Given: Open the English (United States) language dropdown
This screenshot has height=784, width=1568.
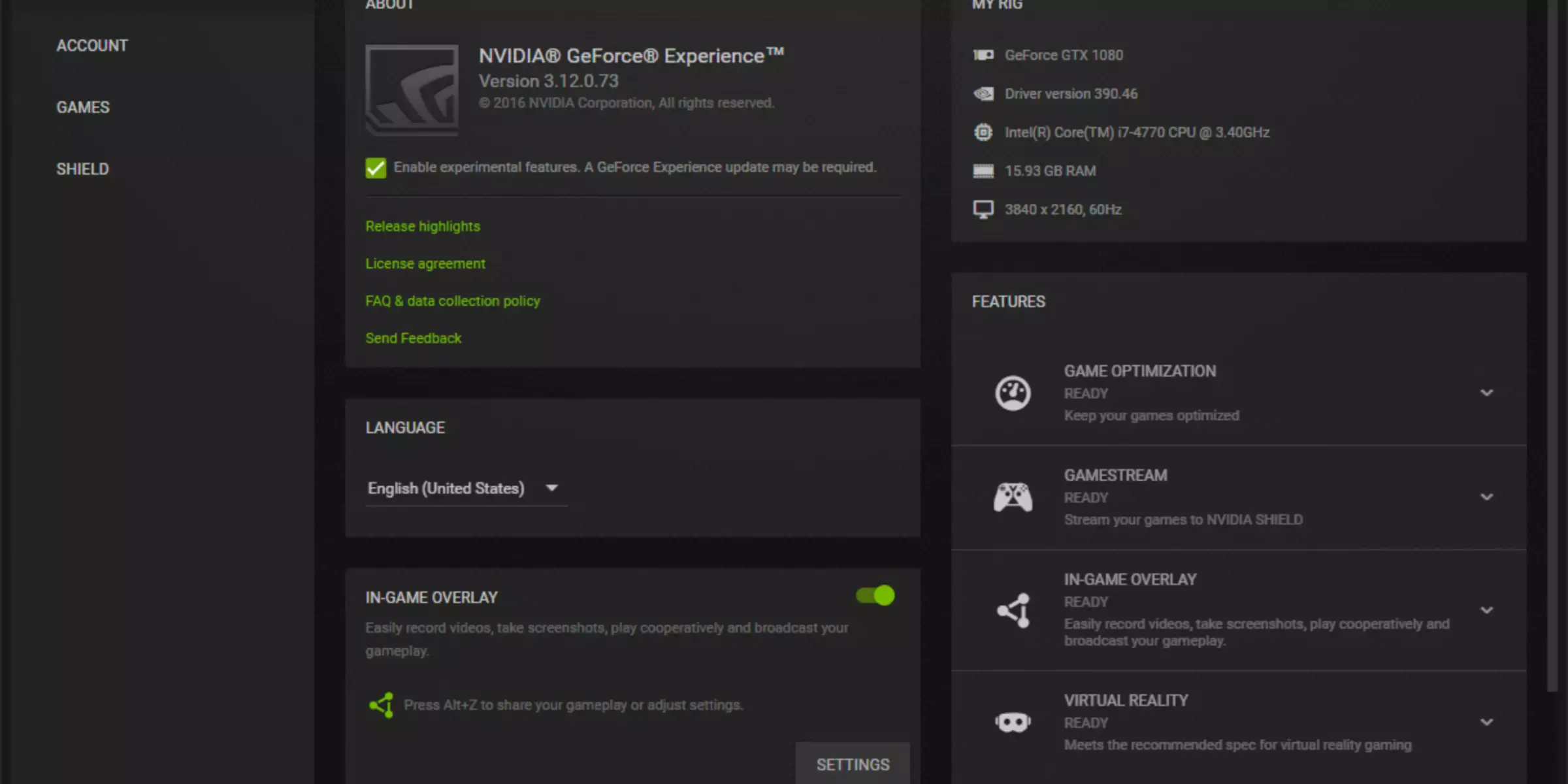Looking at the screenshot, I should click(x=466, y=488).
